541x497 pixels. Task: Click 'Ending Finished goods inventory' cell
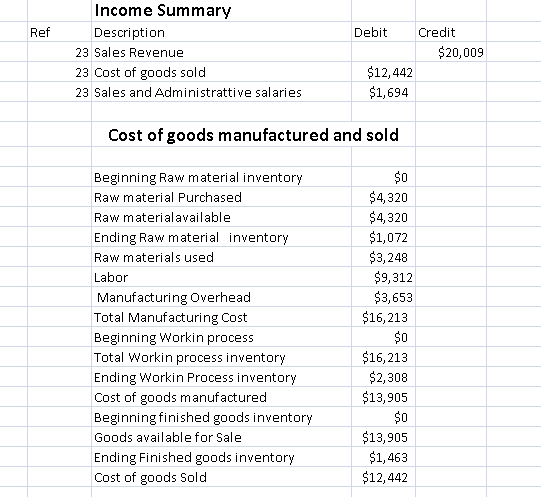222,457
